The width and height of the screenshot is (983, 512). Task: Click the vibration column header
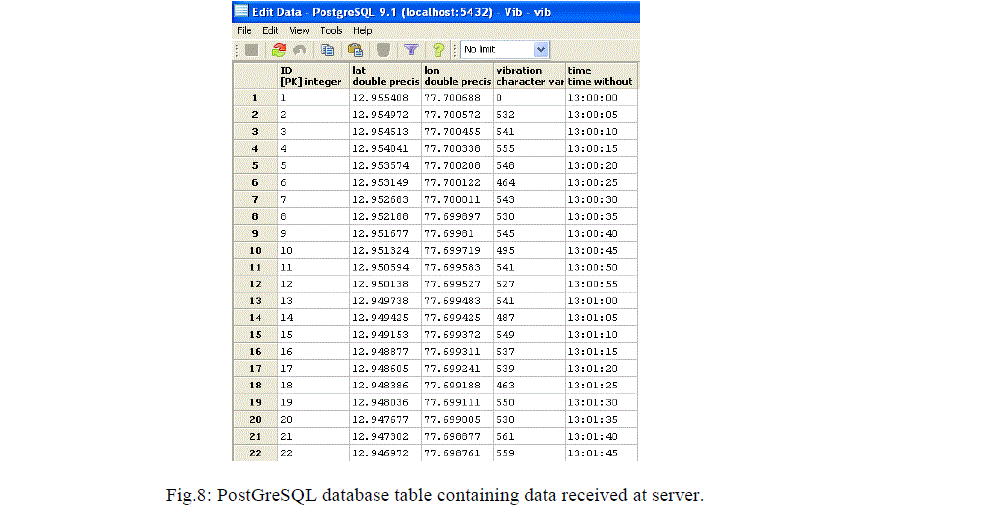[528, 76]
